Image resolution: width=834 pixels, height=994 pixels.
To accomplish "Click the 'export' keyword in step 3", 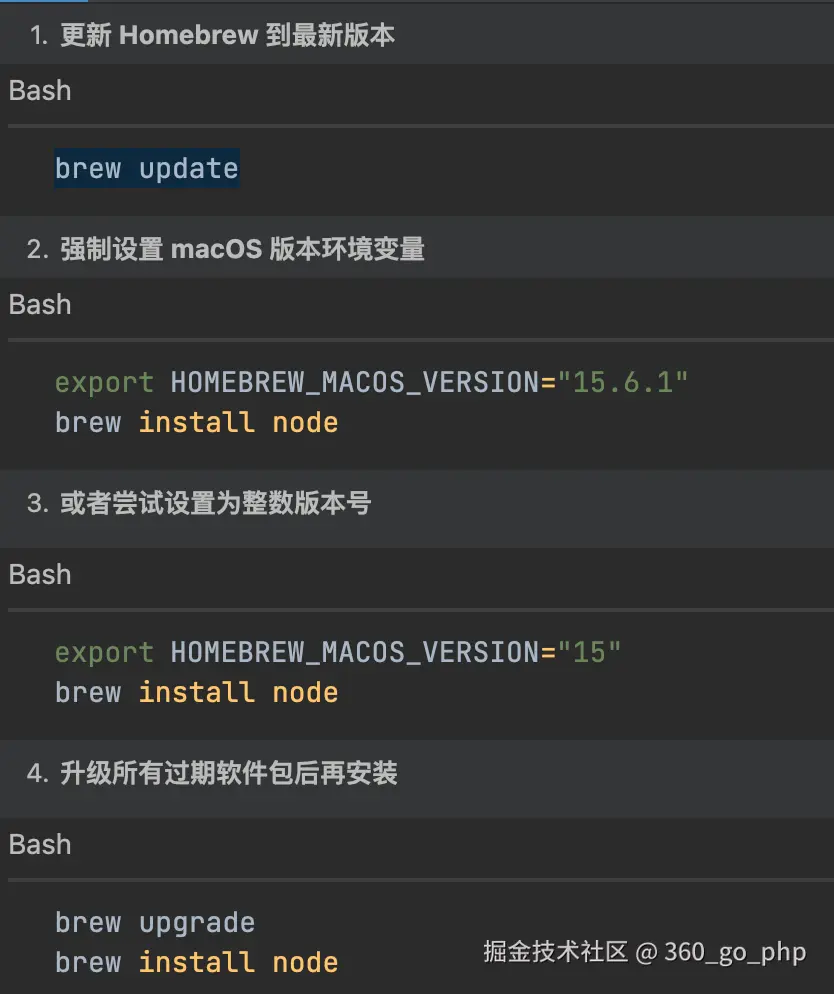I will (x=104, y=653).
